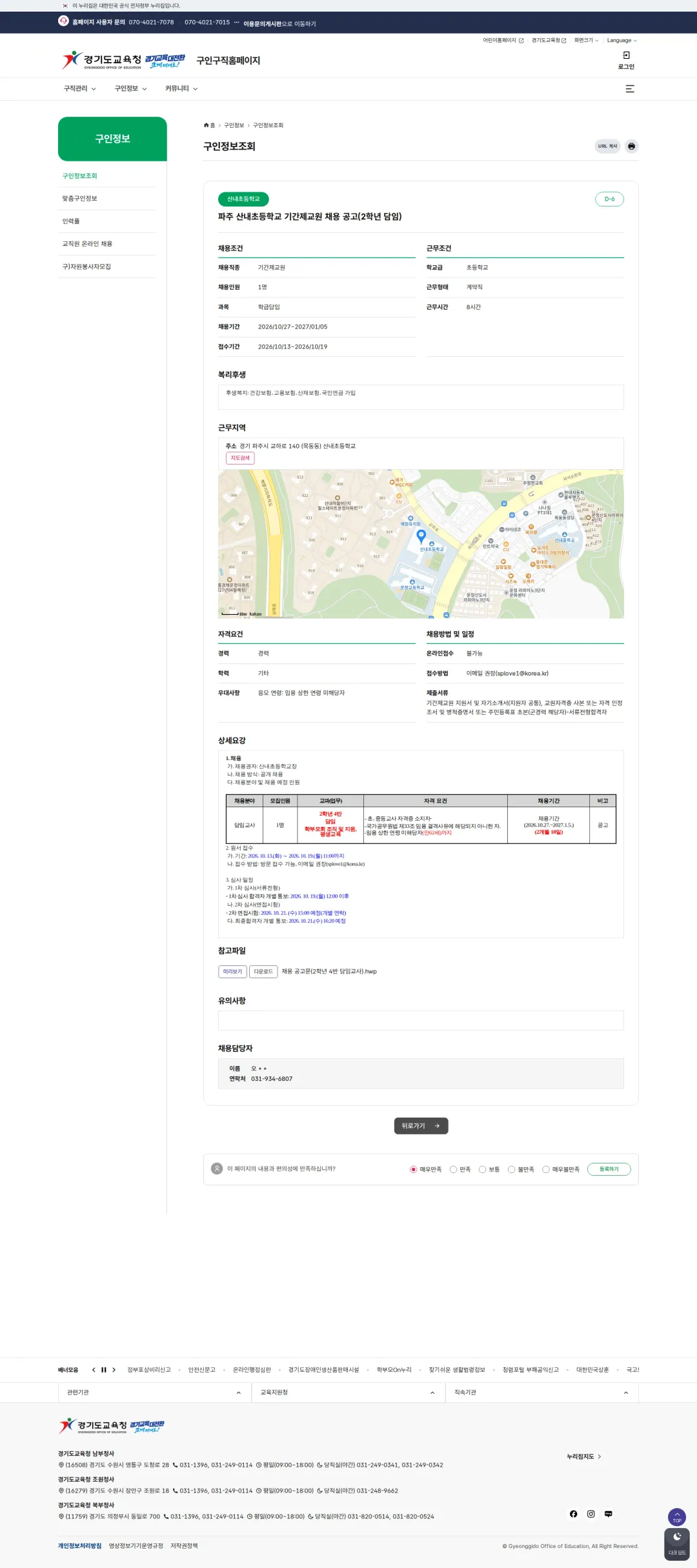Select 매우불만족 satisfaction radio
Viewport: 697px width, 1568px height.
[x=546, y=1169]
